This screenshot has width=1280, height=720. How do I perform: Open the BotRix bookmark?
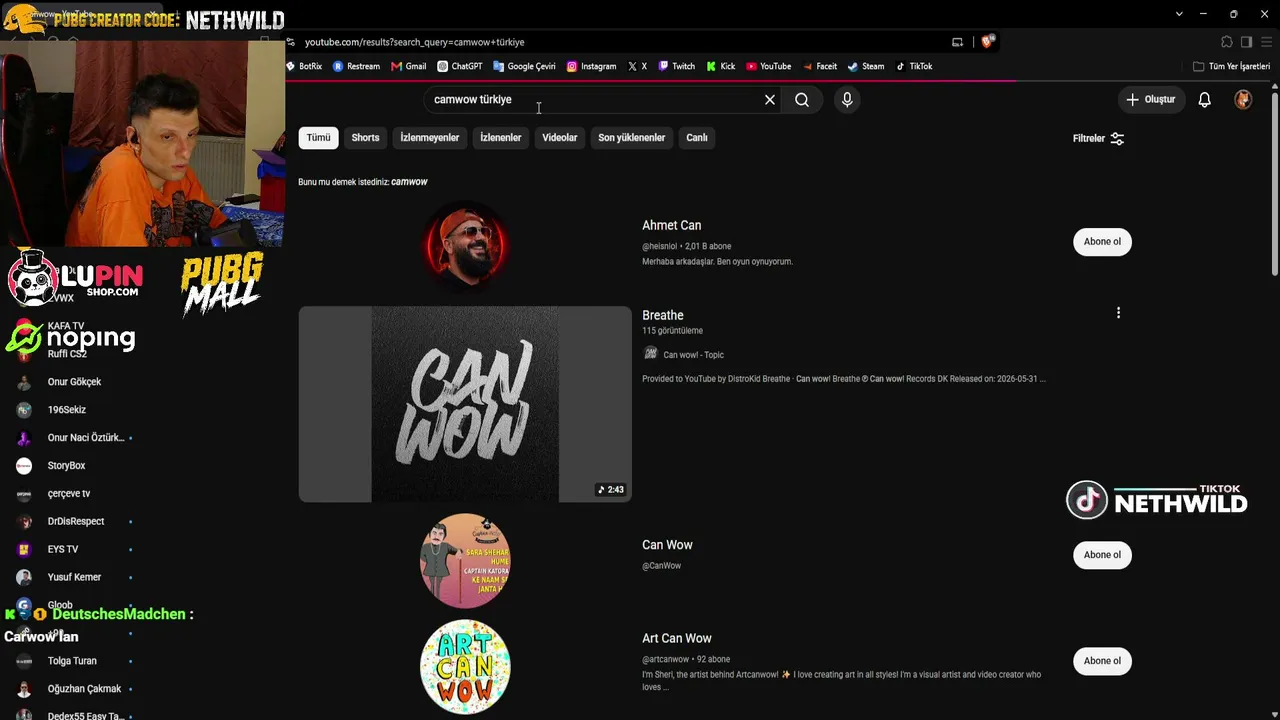coord(304,67)
